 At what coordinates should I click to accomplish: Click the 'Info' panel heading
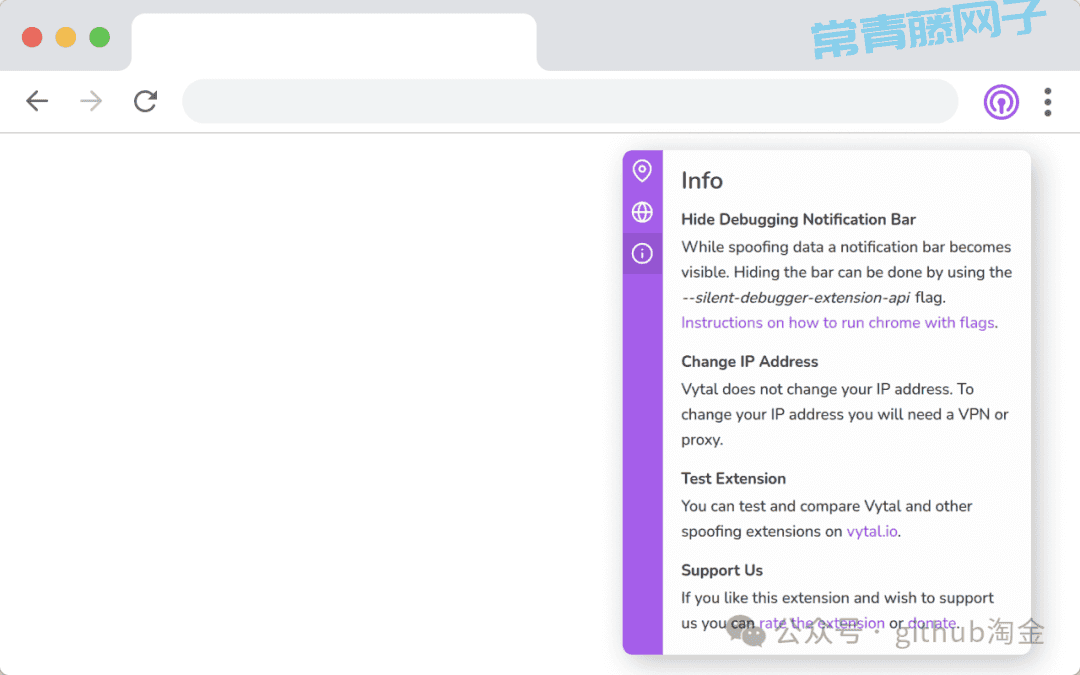[x=702, y=180]
